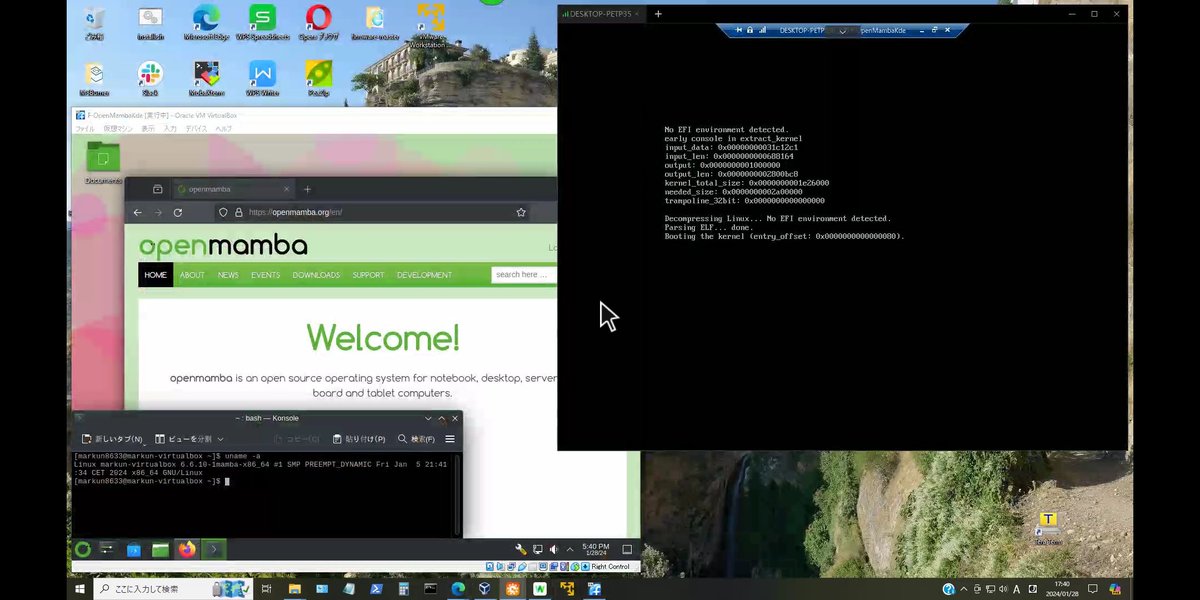This screenshot has height=600, width=1200.
Task: Open Konsole's hamburger menu
Action: (x=450, y=439)
